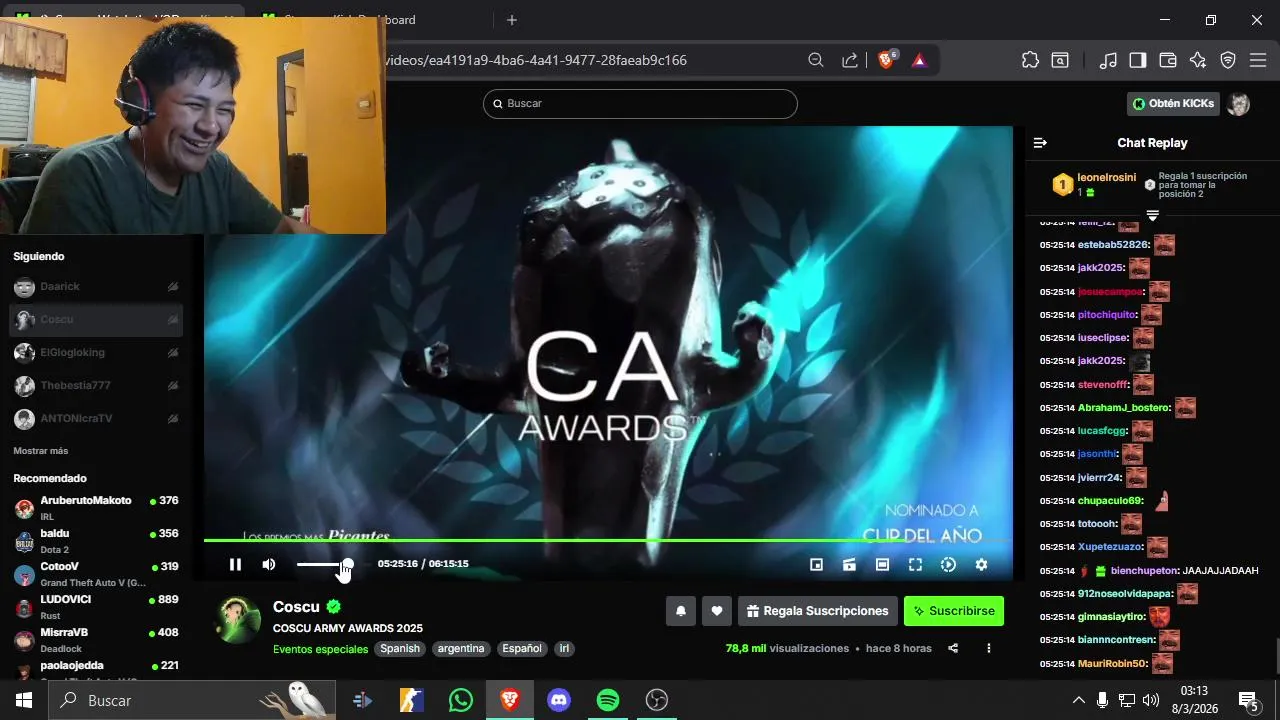The width and height of the screenshot is (1280, 720).
Task: Open OBS Studio from the taskbar
Action: 657,700
